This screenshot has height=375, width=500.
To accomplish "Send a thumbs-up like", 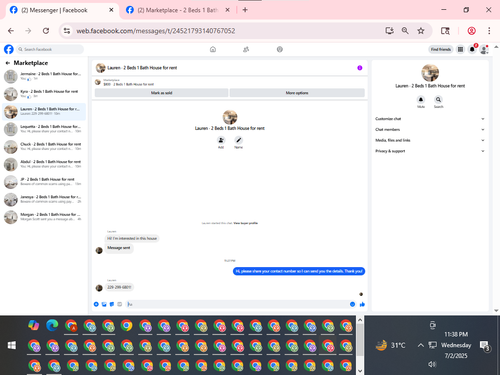I will [362, 304].
